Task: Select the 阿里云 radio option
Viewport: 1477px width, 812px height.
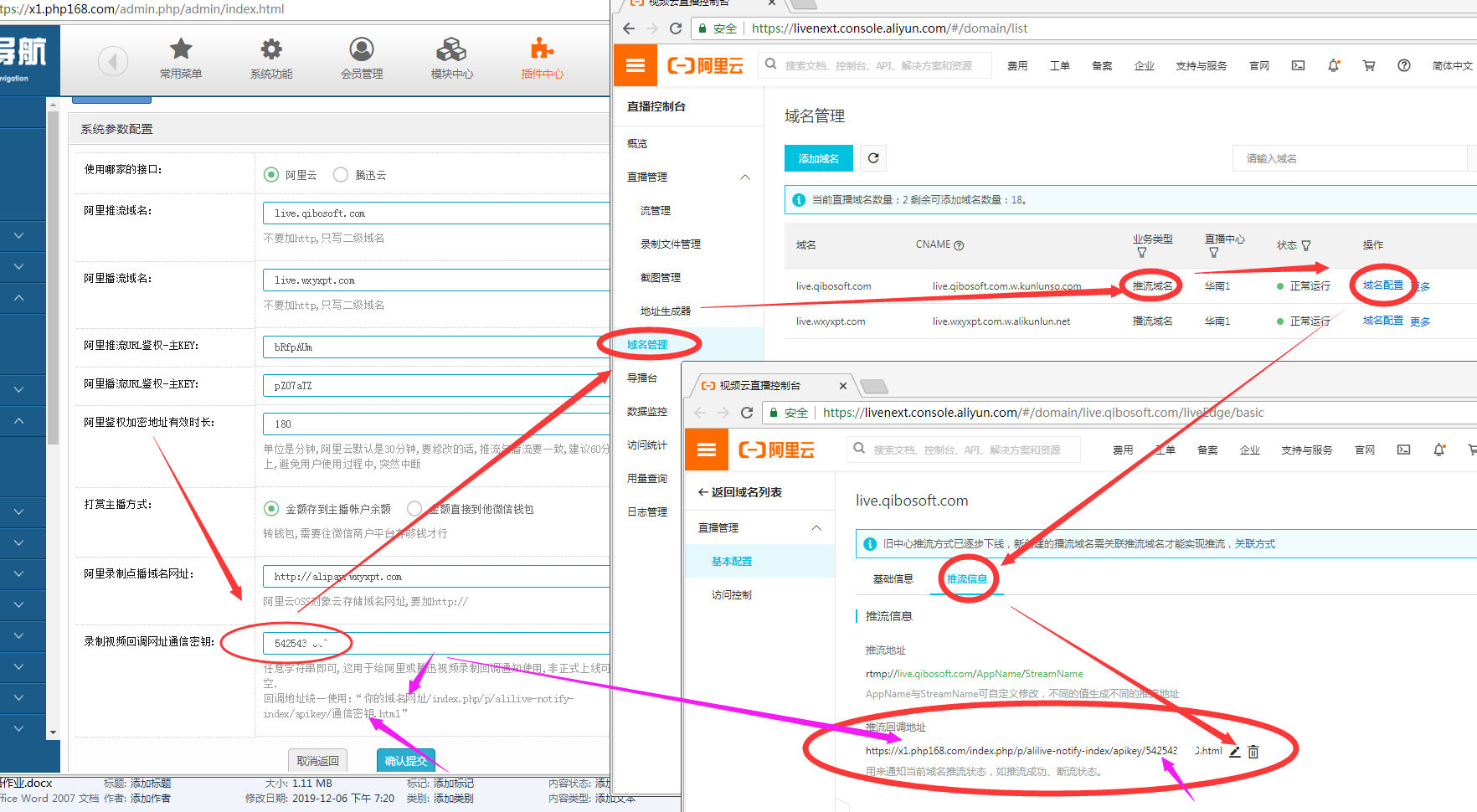Action: click(271, 175)
